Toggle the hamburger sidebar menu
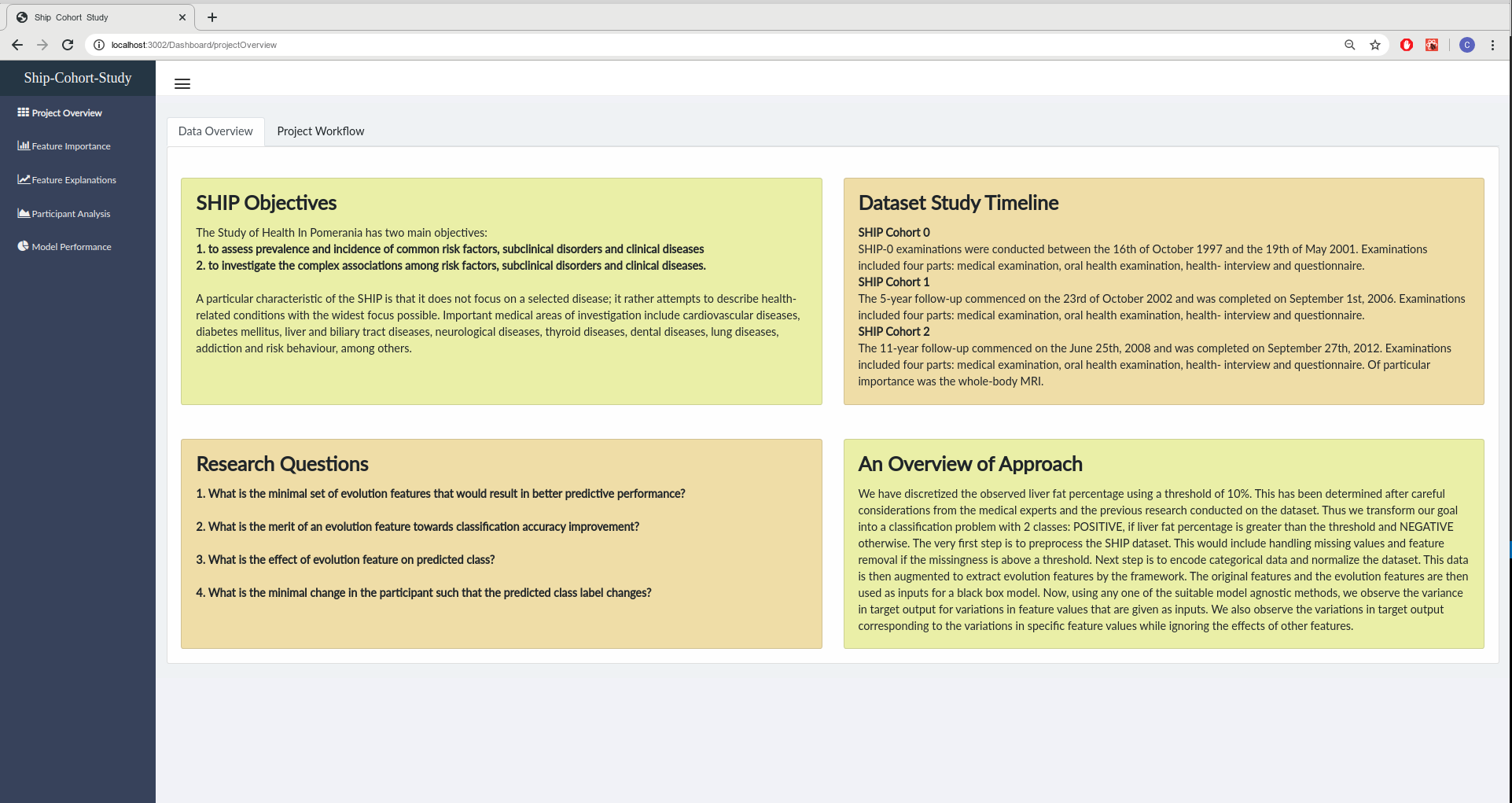The height and width of the screenshot is (803, 1512). (182, 84)
